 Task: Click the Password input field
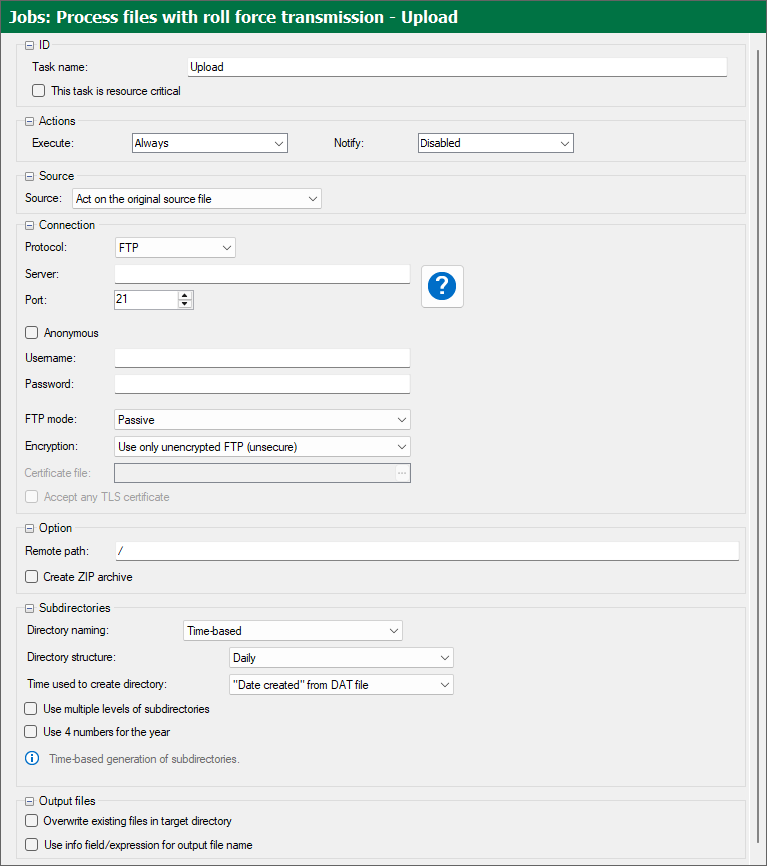click(262, 384)
